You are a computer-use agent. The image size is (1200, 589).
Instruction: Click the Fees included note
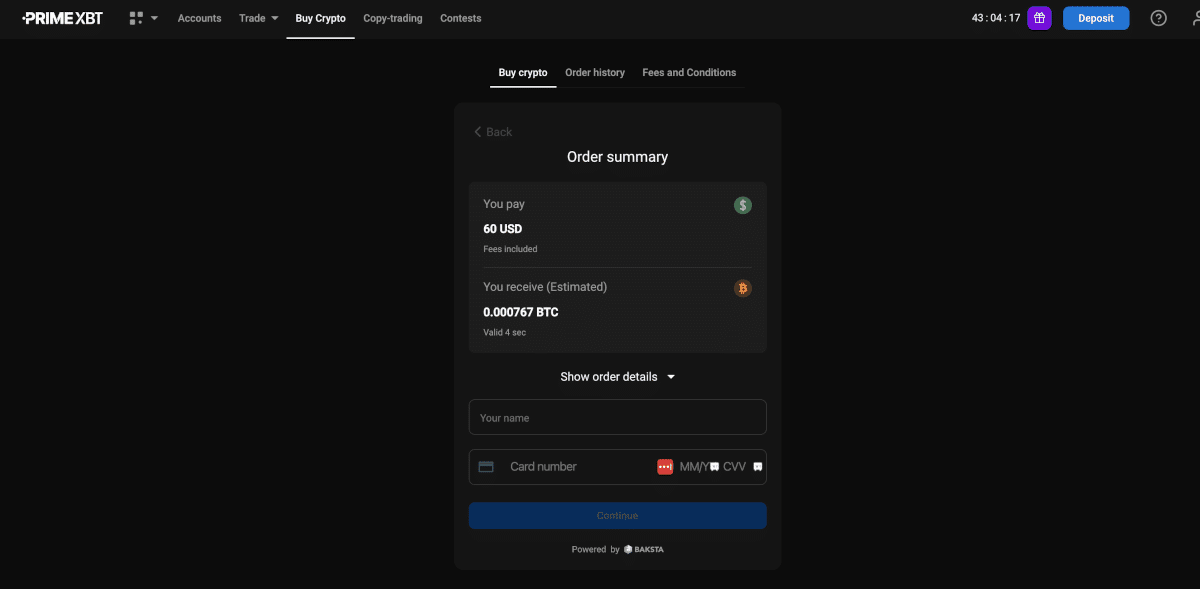(510, 249)
